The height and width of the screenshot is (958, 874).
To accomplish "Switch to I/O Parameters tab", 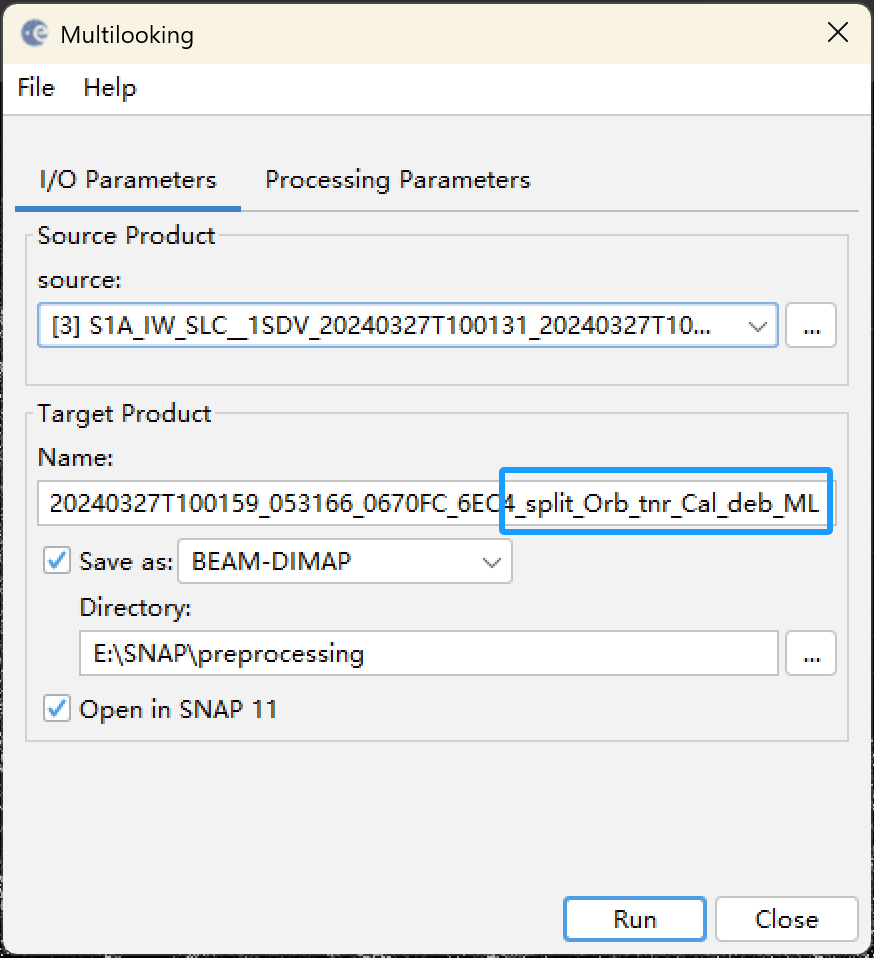I will tap(128, 180).
